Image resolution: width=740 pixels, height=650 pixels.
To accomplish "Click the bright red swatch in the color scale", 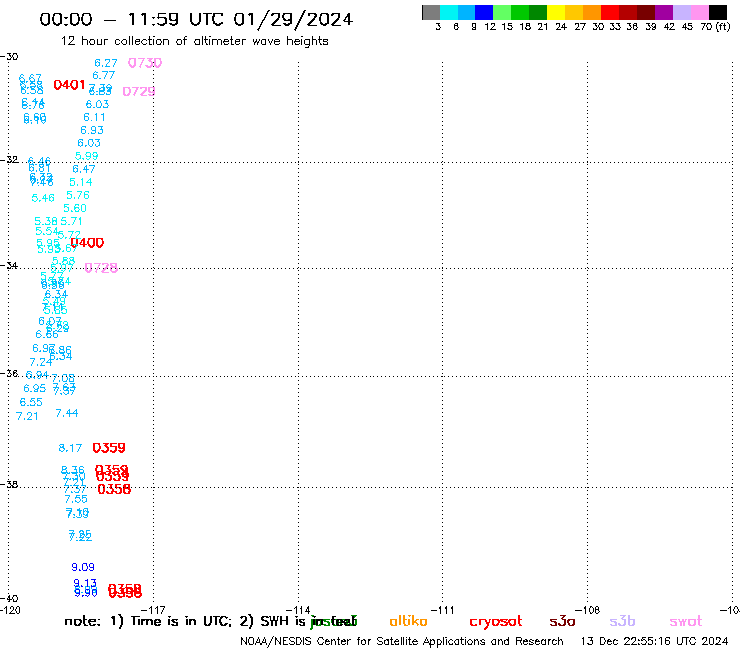I will pyautogui.click(x=610, y=12).
